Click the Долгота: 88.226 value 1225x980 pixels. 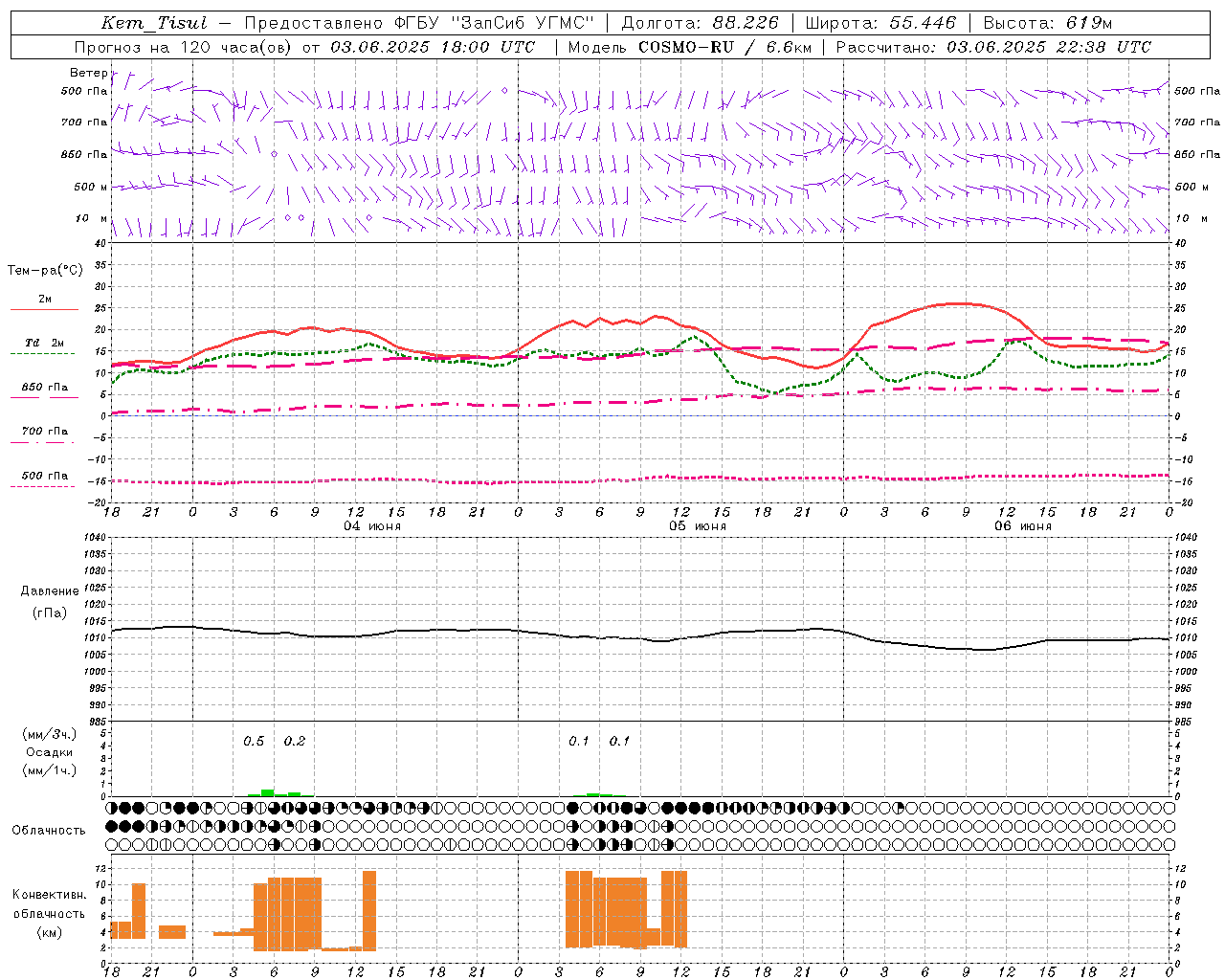pos(701,23)
